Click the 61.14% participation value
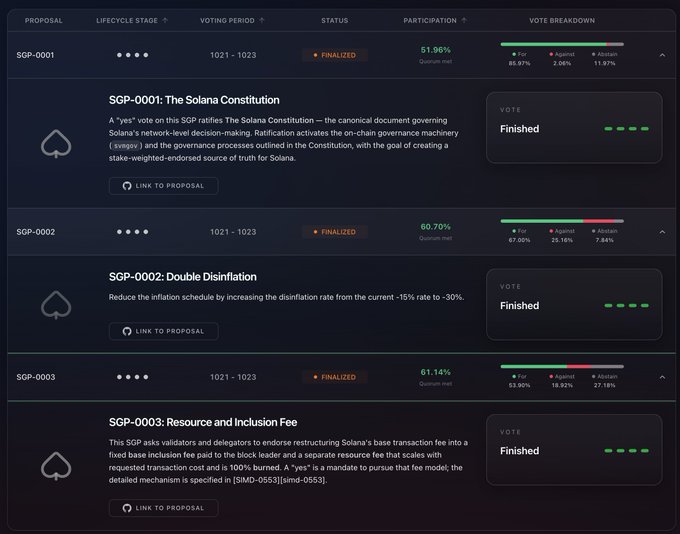Viewport: 680px width, 534px height. pos(435,372)
